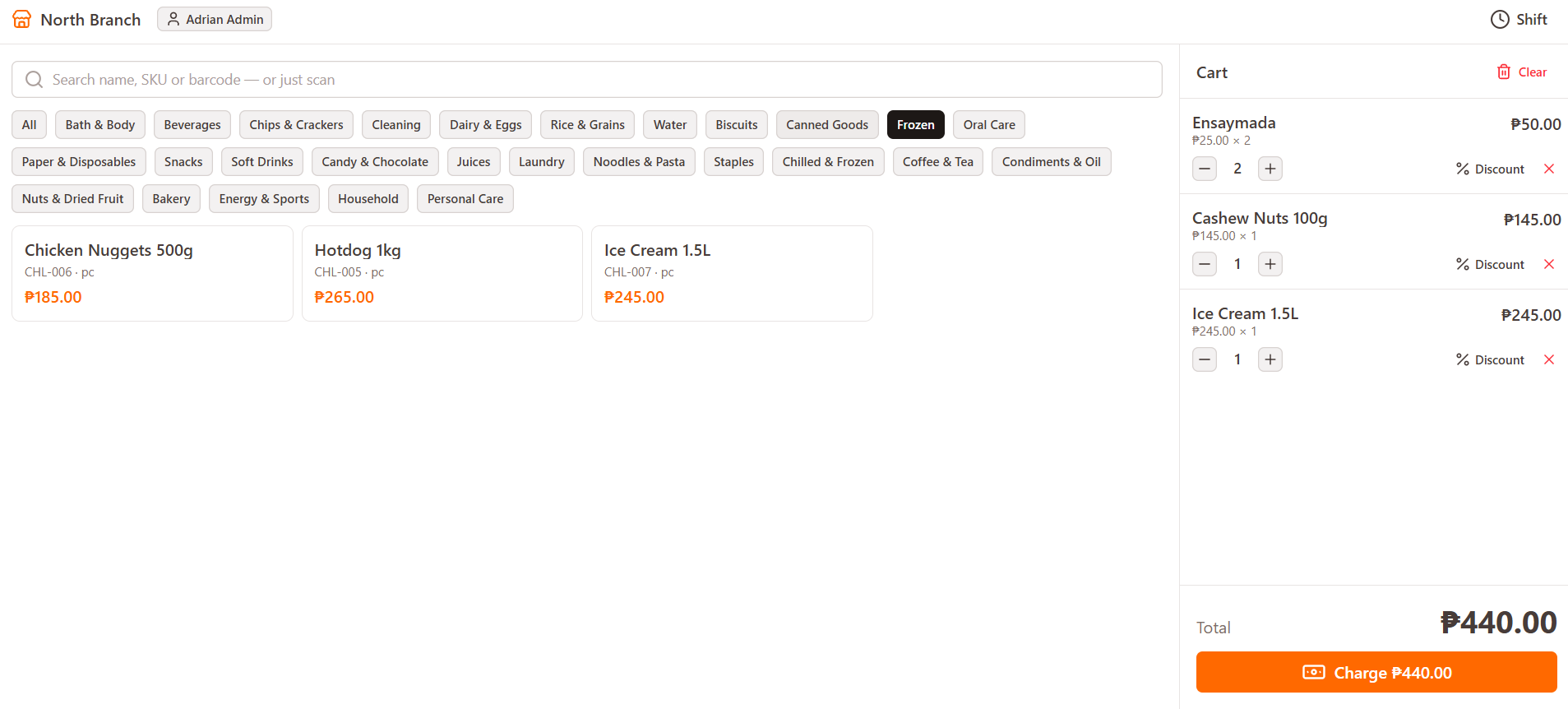Open the Oral Care category
Viewport: 1568px width, 709px height.
(x=989, y=124)
